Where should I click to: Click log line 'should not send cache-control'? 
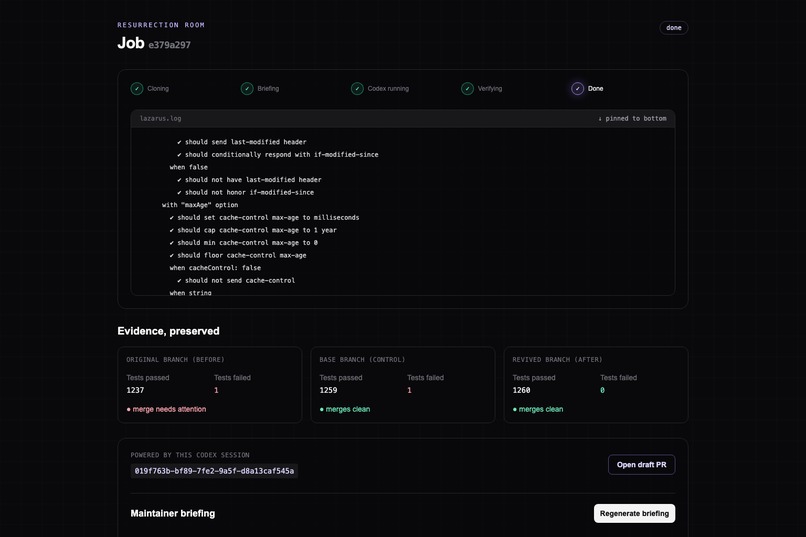coord(236,281)
